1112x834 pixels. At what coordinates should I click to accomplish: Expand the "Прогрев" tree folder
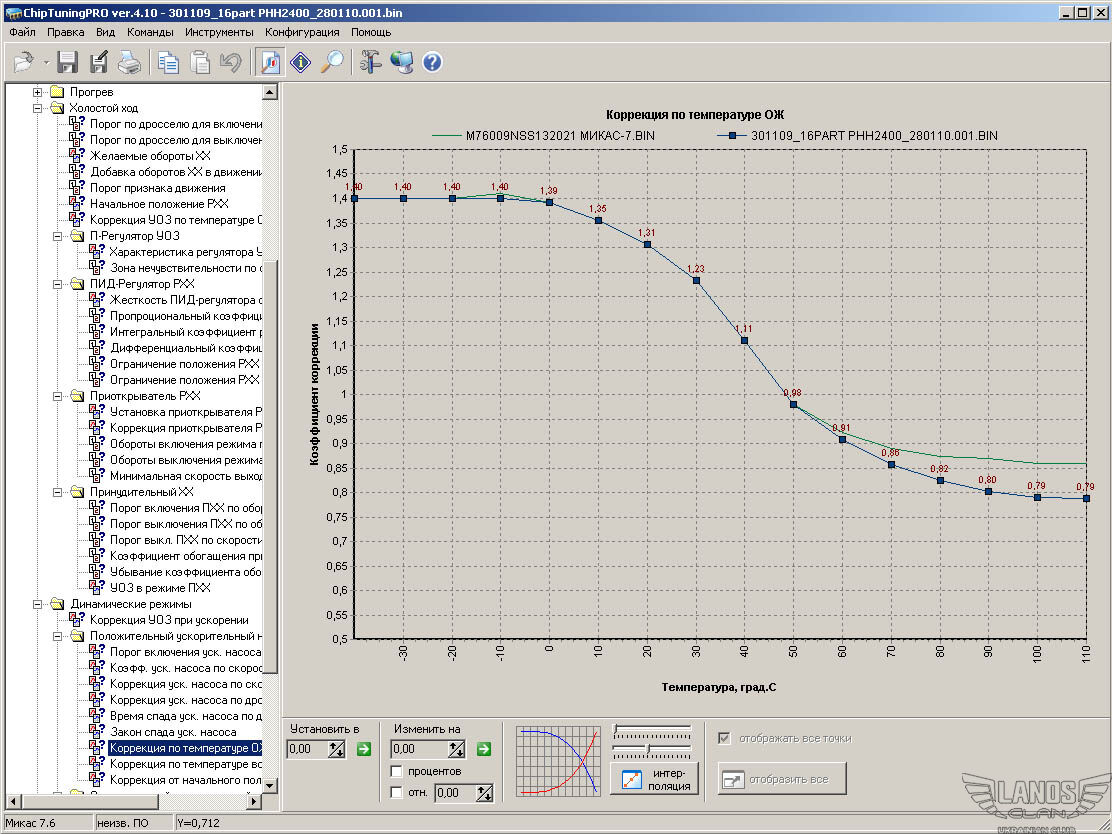click(x=39, y=92)
